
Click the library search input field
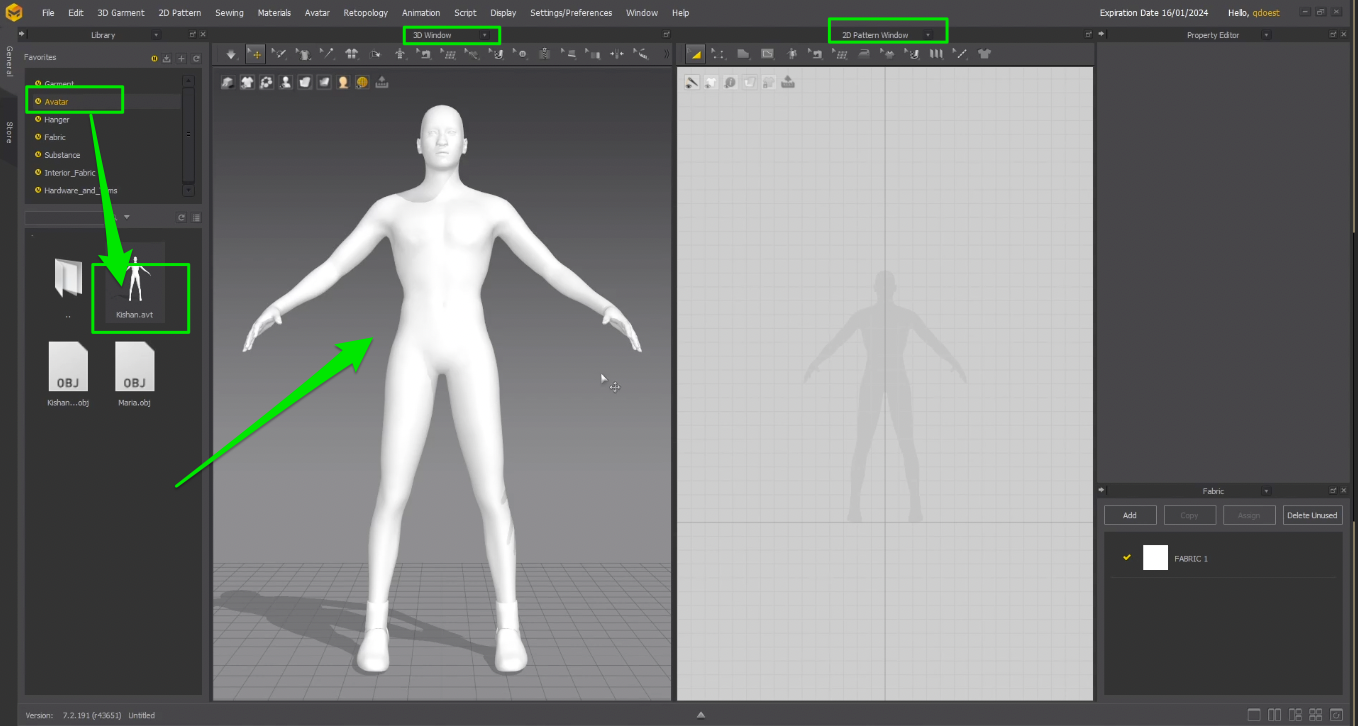72,217
